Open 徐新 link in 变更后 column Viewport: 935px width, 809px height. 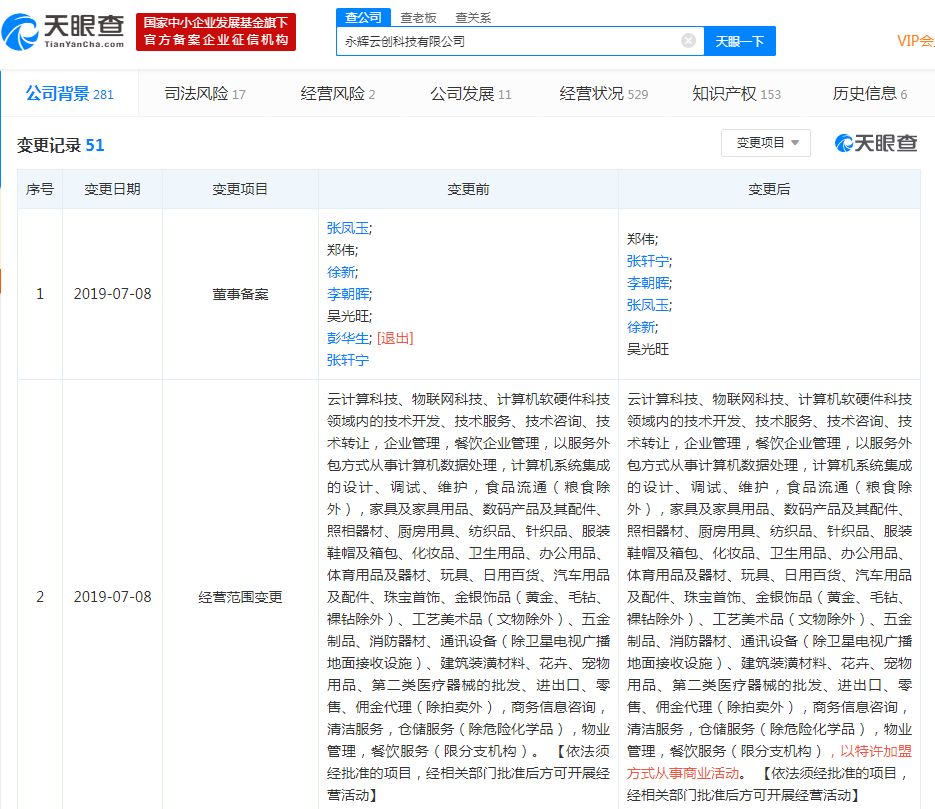click(x=640, y=327)
